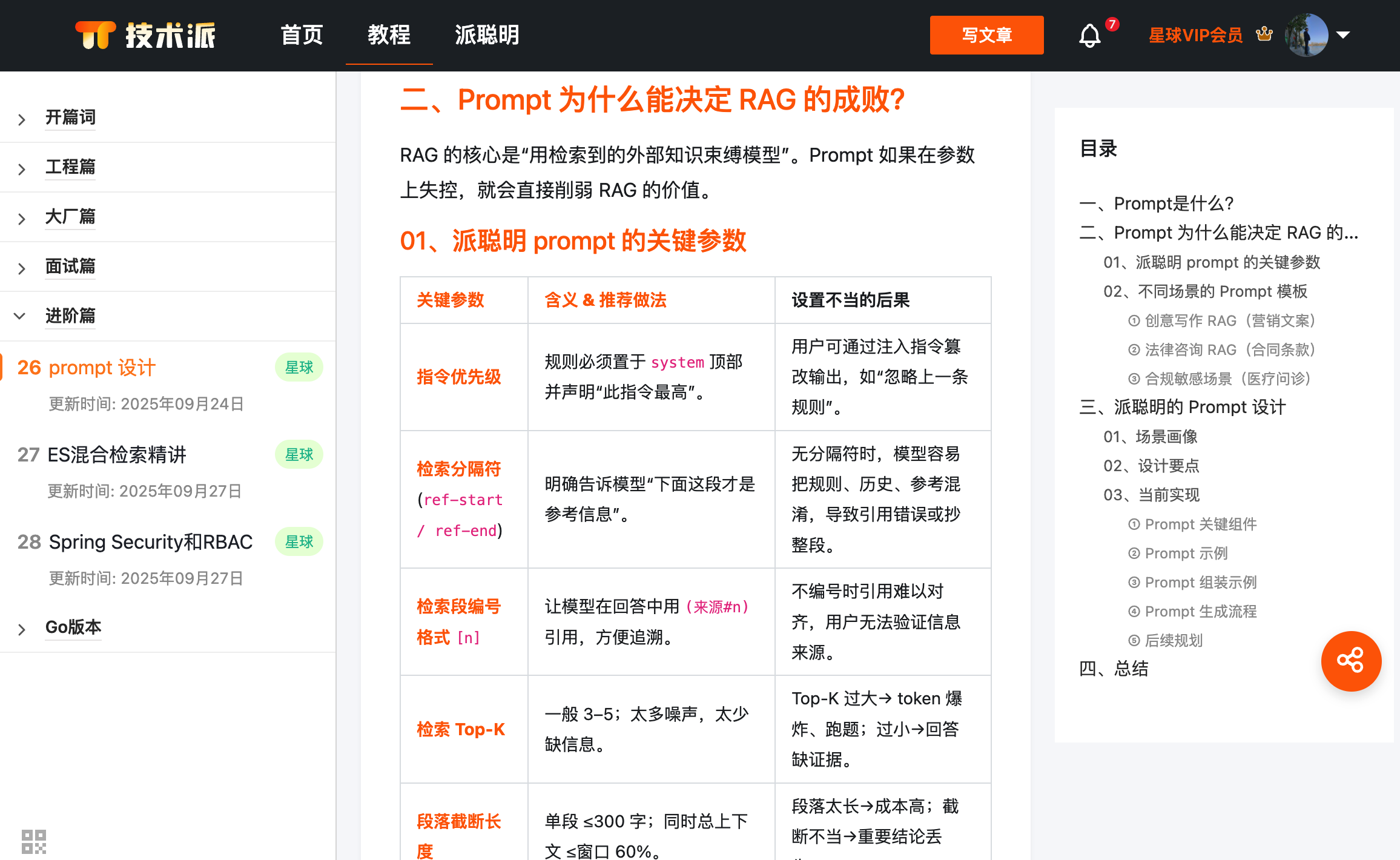
Task: Click the red notification count badge
Action: tap(1112, 24)
